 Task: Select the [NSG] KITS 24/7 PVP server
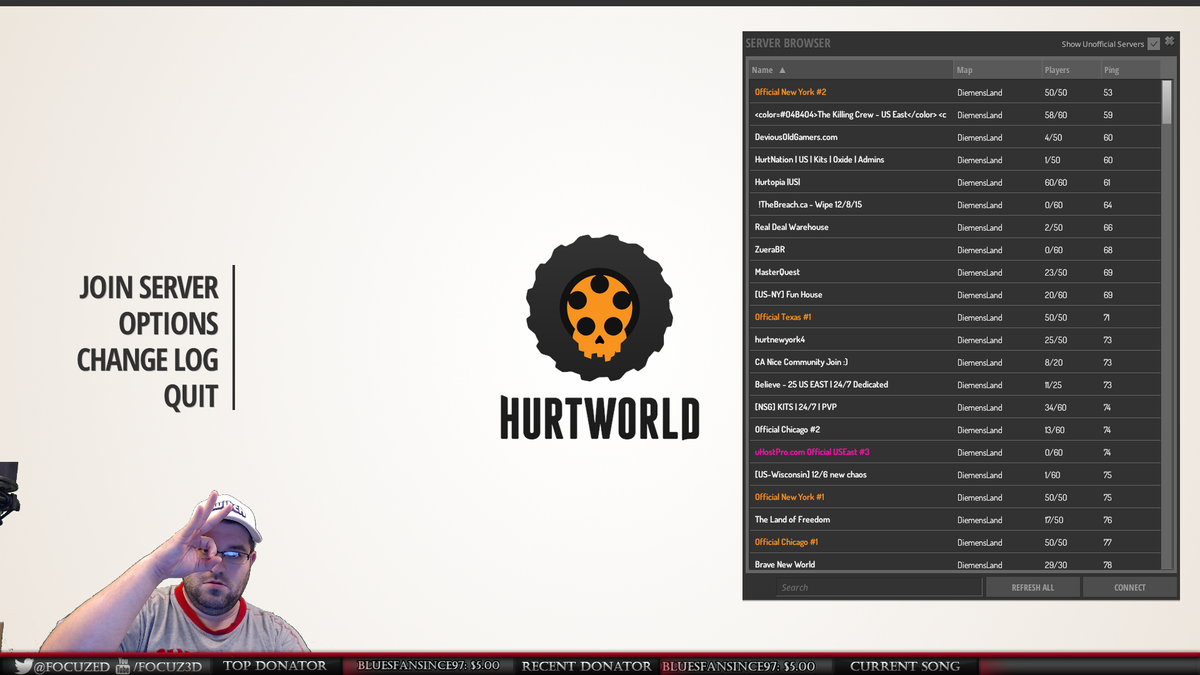click(x=955, y=407)
